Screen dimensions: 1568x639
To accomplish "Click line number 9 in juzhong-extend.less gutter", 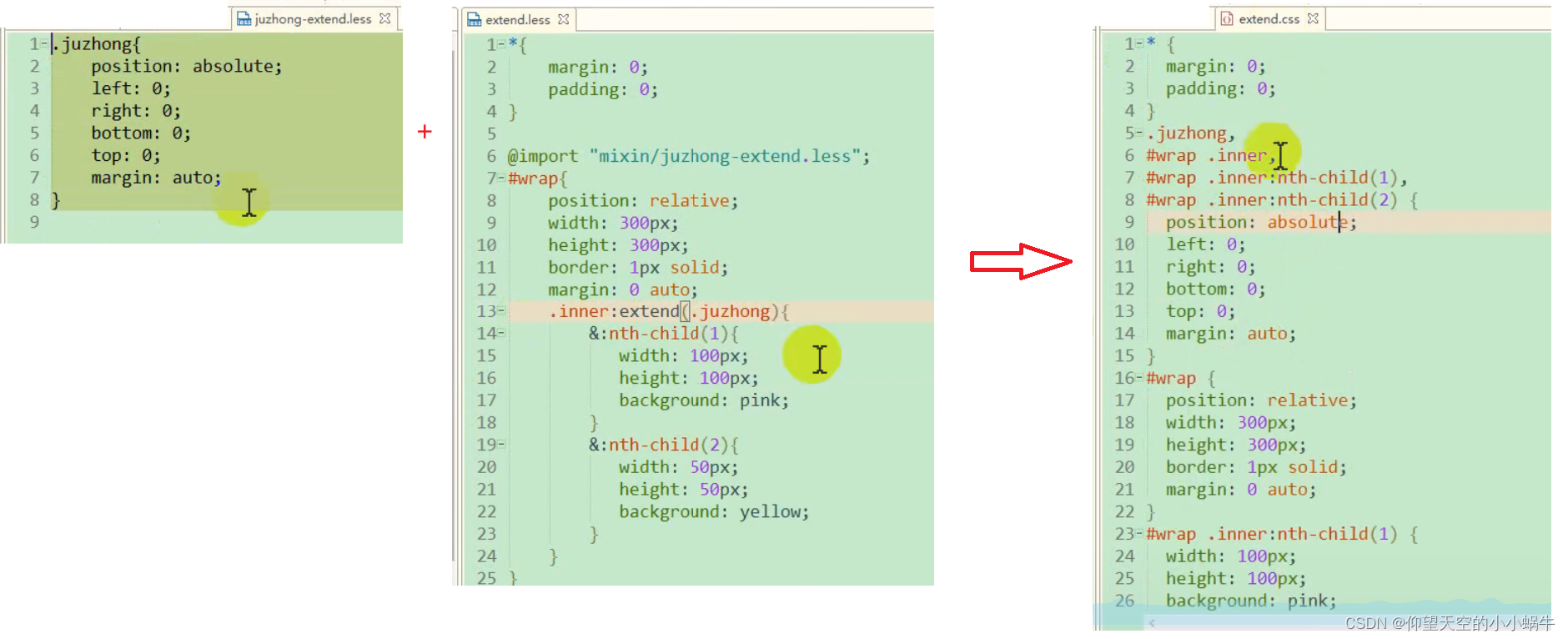I will click(x=34, y=222).
